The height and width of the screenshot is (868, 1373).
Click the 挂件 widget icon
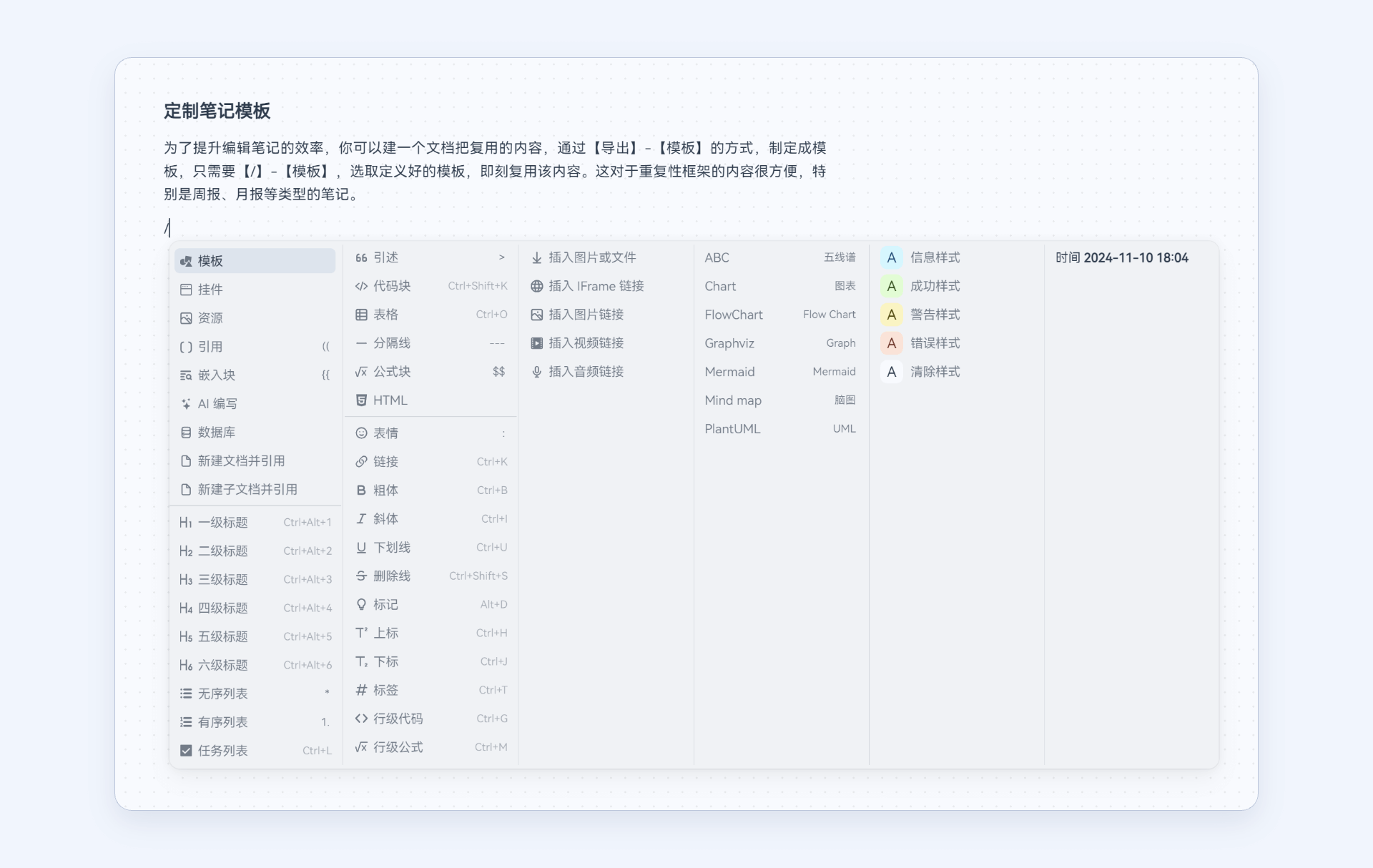pyautogui.click(x=186, y=290)
